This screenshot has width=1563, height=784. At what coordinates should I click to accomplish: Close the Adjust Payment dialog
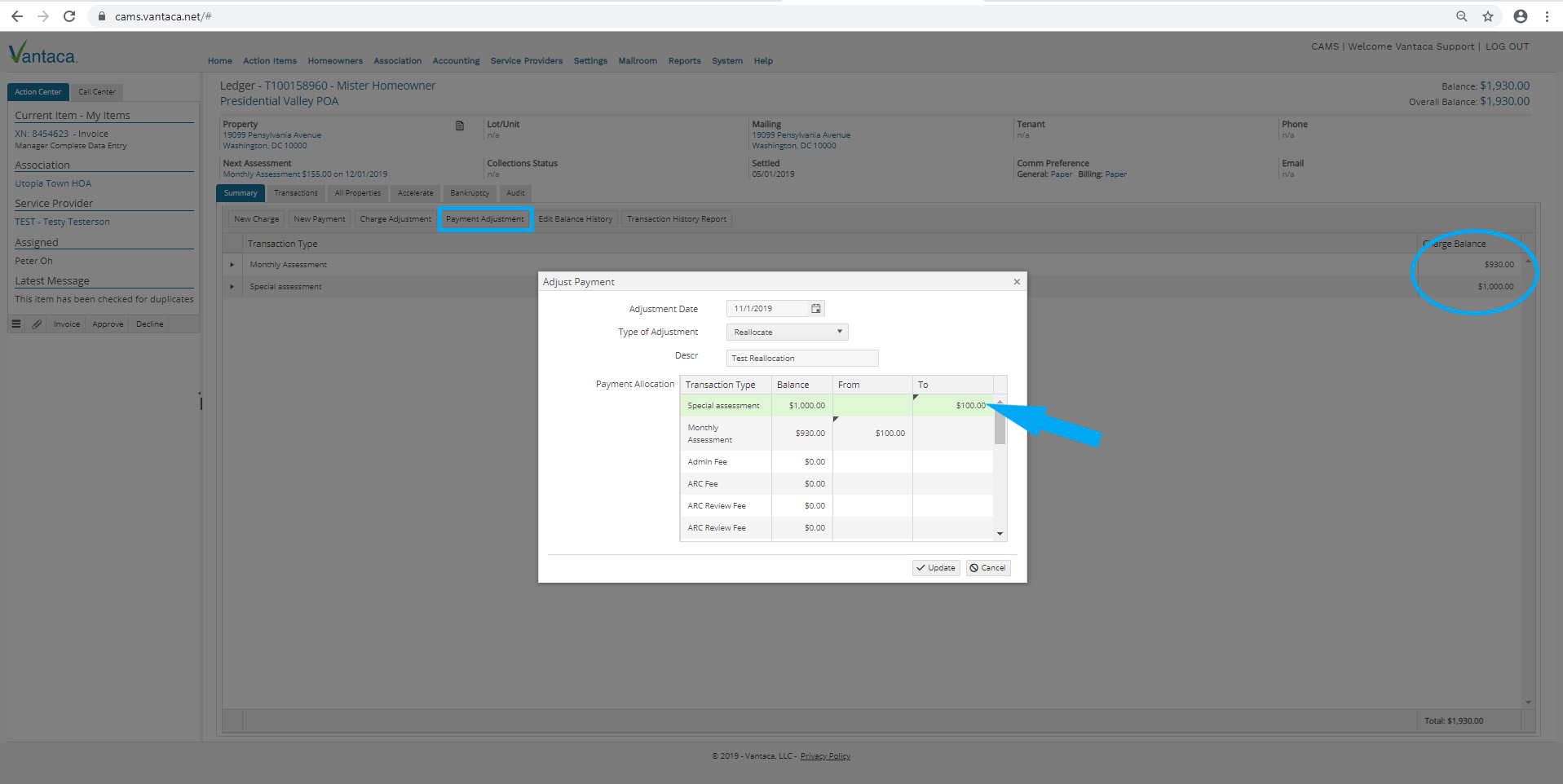click(x=1017, y=282)
